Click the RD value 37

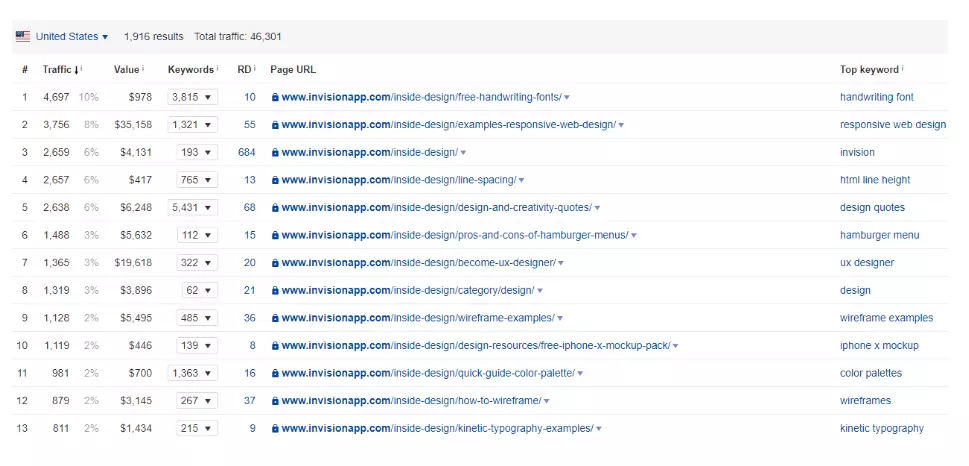[250, 400]
